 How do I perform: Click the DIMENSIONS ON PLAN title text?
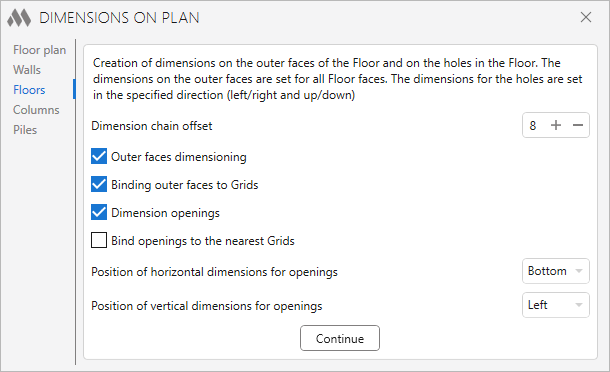119,18
